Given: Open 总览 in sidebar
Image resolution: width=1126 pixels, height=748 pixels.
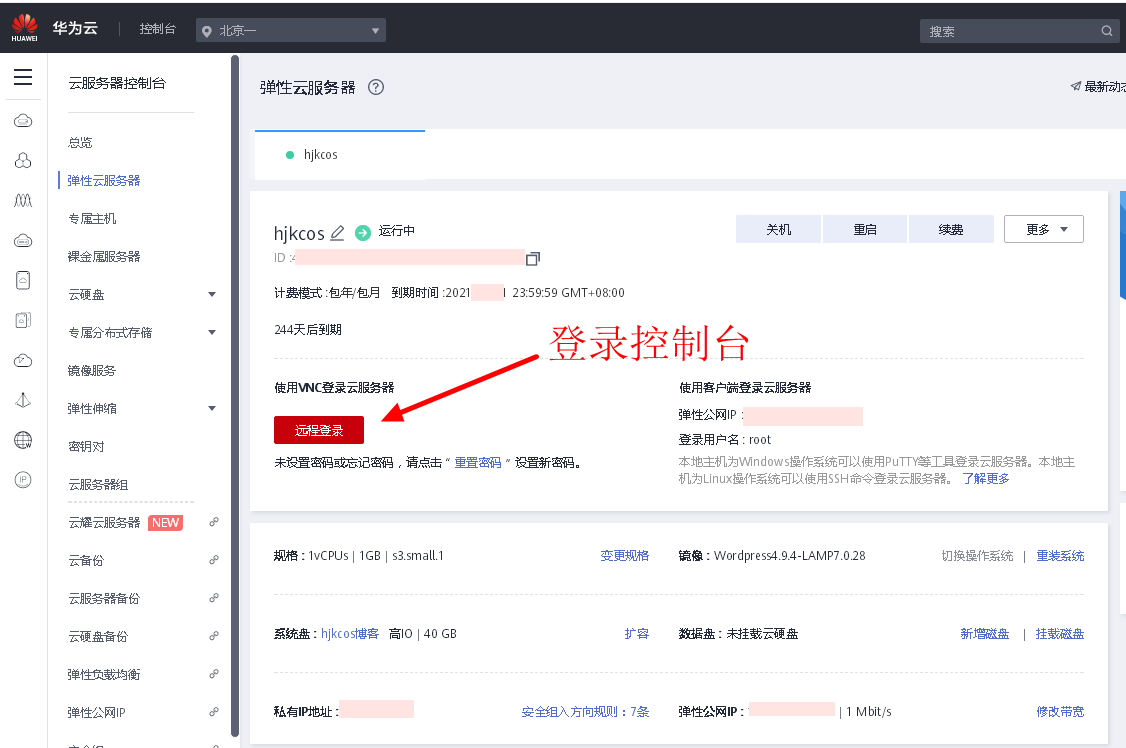Looking at the screenshot, I should coord(80,142).
